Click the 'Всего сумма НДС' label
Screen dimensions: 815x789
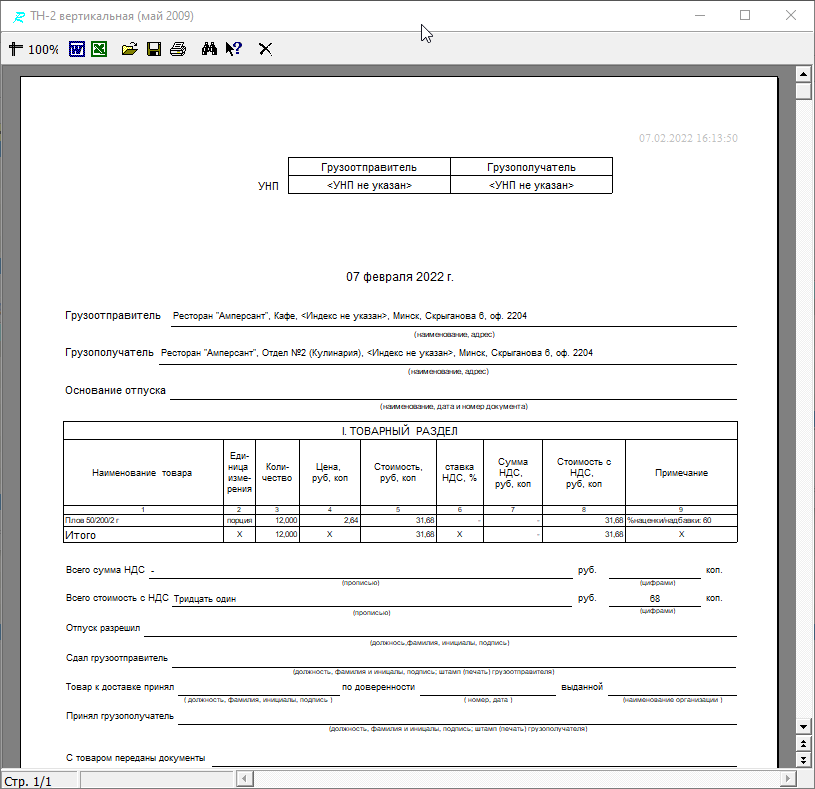[x=106, y=570]
